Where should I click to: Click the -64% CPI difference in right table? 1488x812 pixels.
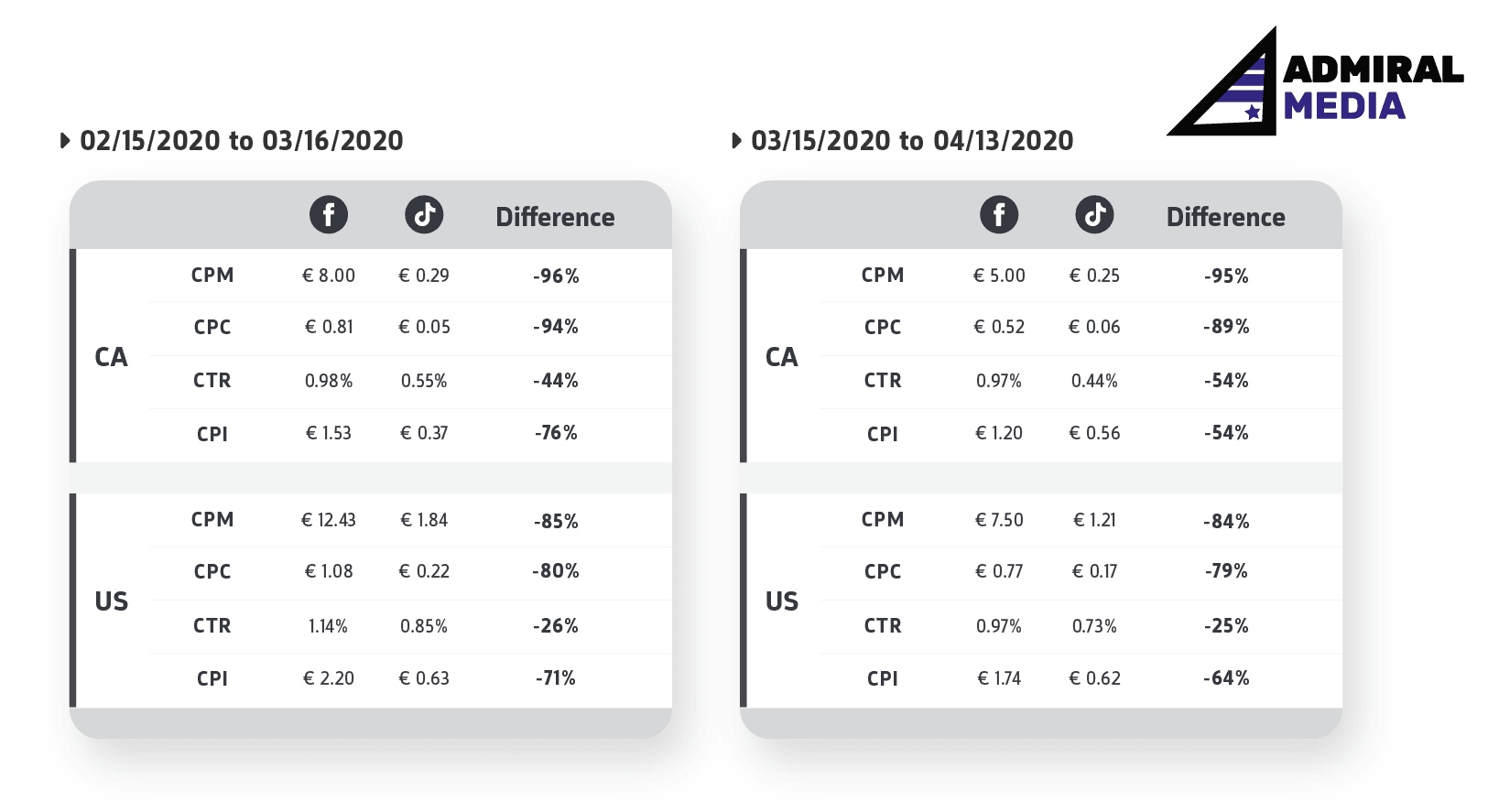pyautogui.click(x=1226, y=678)
